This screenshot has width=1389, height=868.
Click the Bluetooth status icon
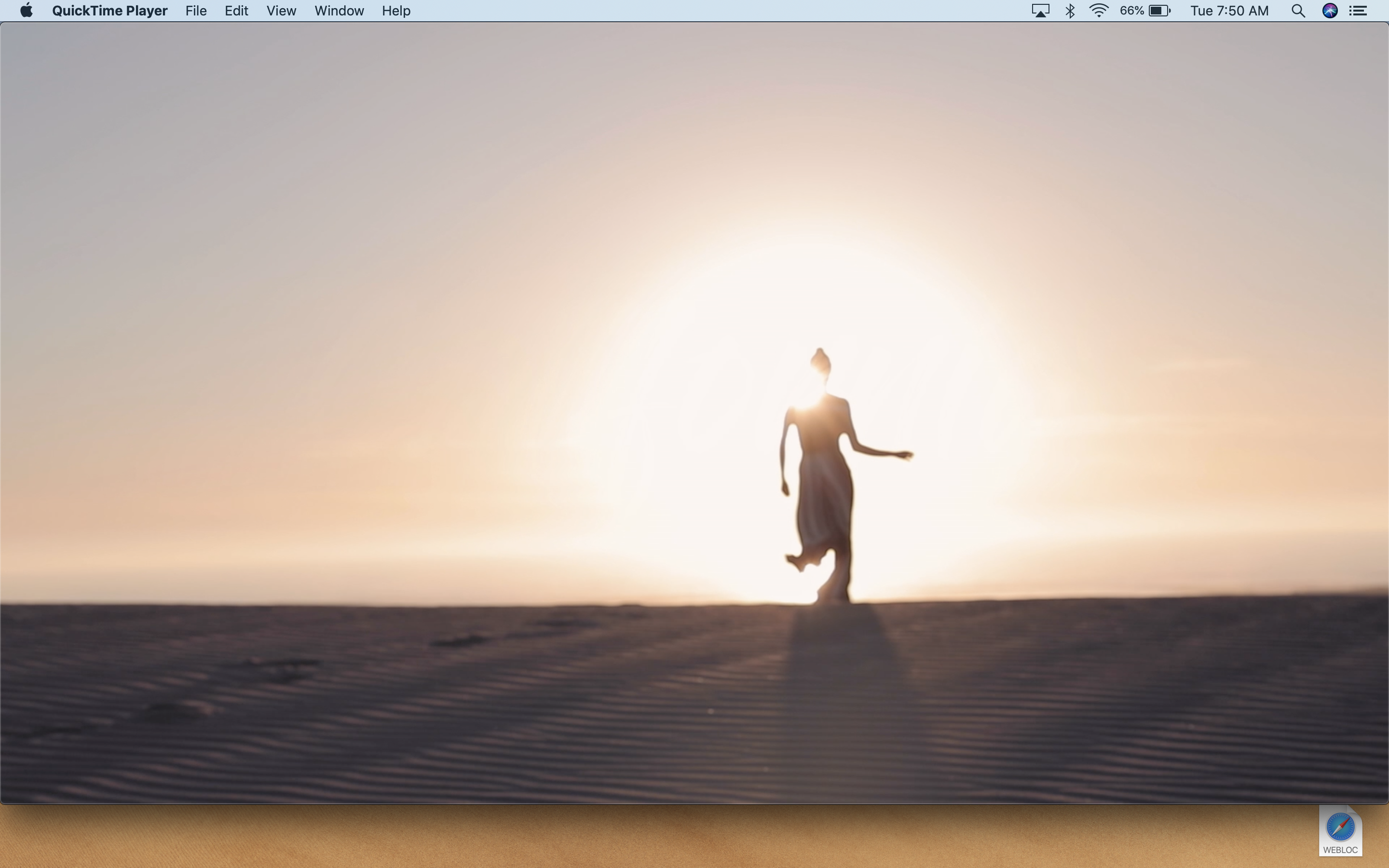click(x=1070, y=11)
